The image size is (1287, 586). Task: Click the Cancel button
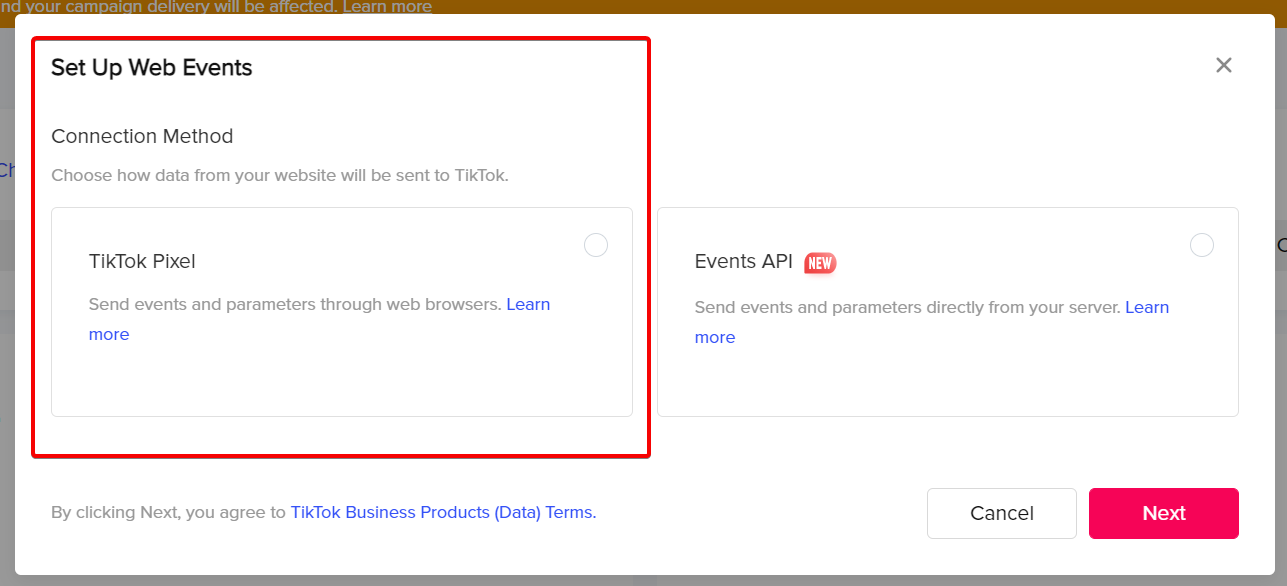1002,513
